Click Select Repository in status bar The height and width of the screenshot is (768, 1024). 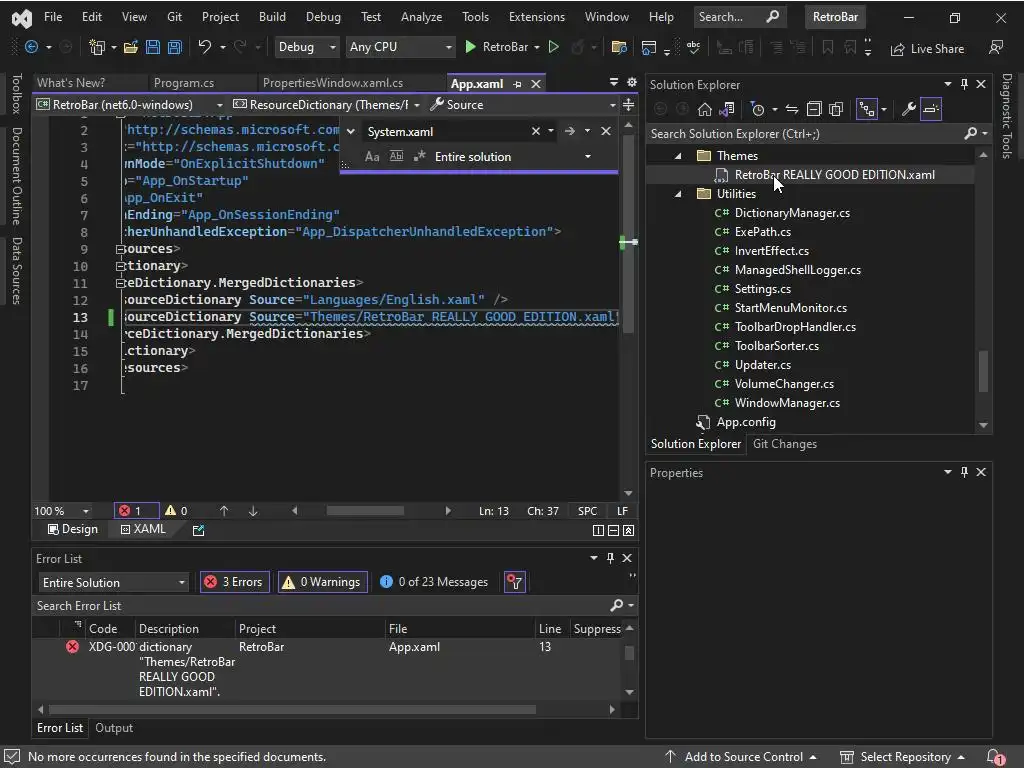pyautogui.click(x=903, y=757)
